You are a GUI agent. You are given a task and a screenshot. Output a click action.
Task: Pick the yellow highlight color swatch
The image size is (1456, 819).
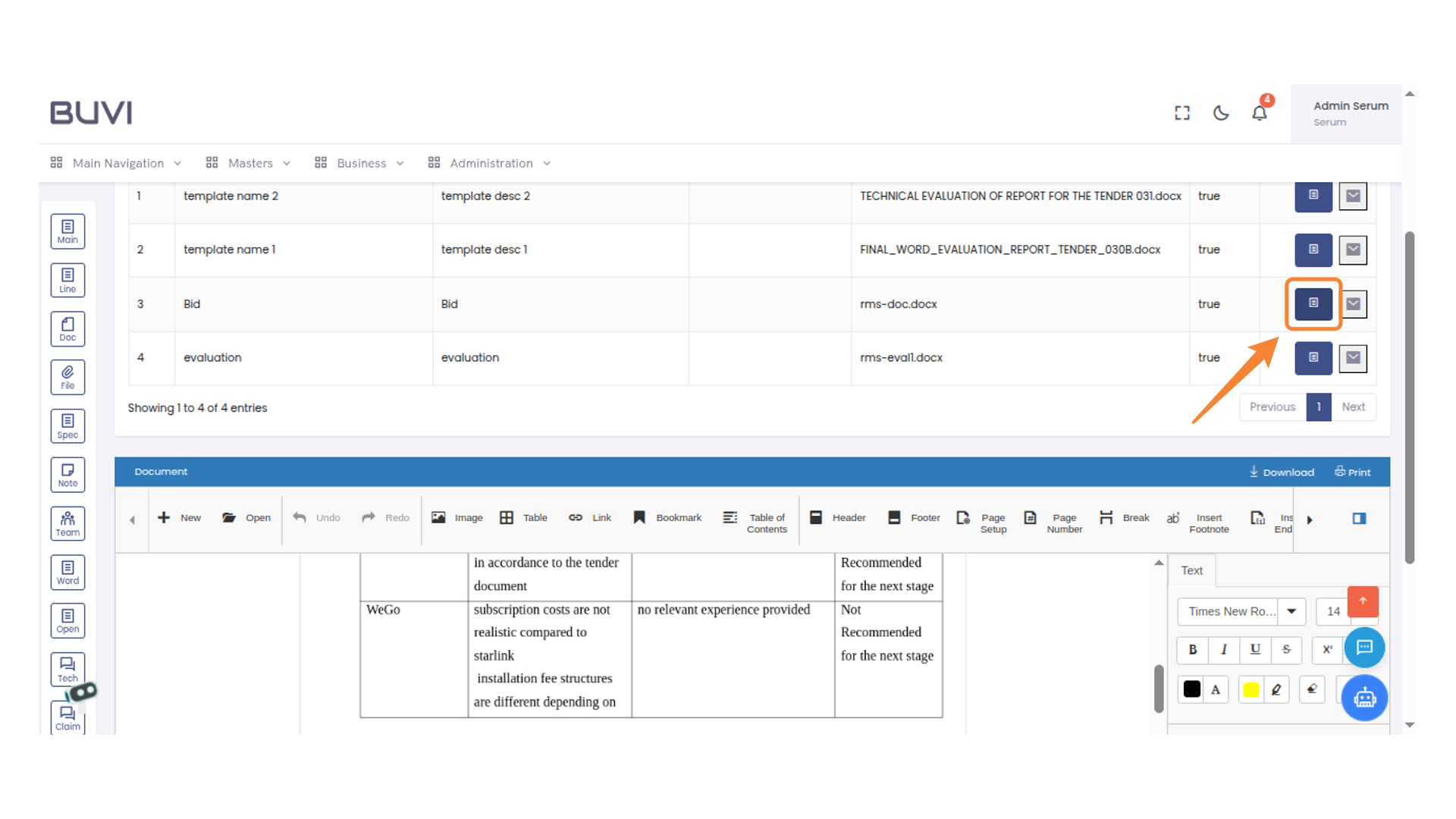(x=1251, y=689)
